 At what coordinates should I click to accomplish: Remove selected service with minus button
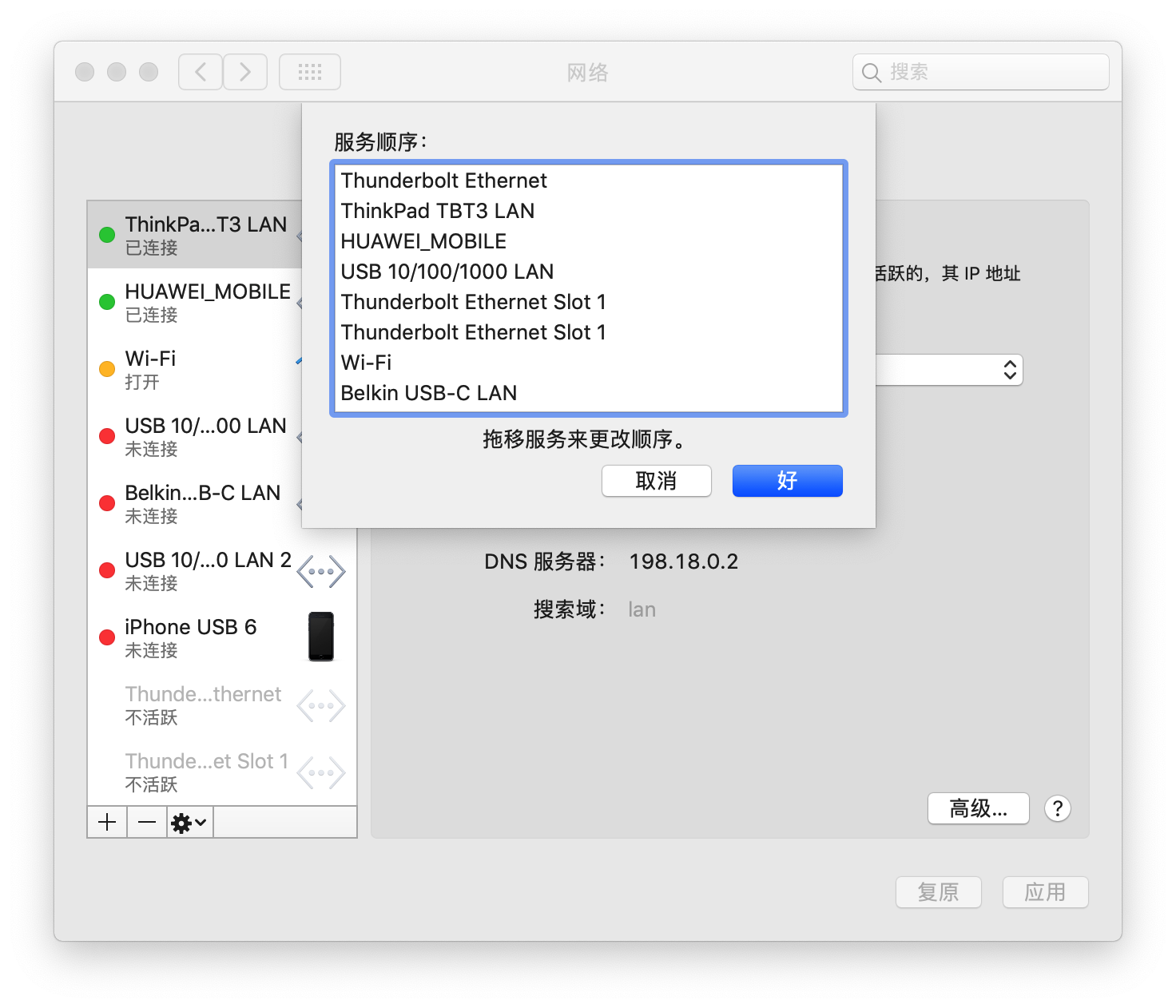[147, 822]
